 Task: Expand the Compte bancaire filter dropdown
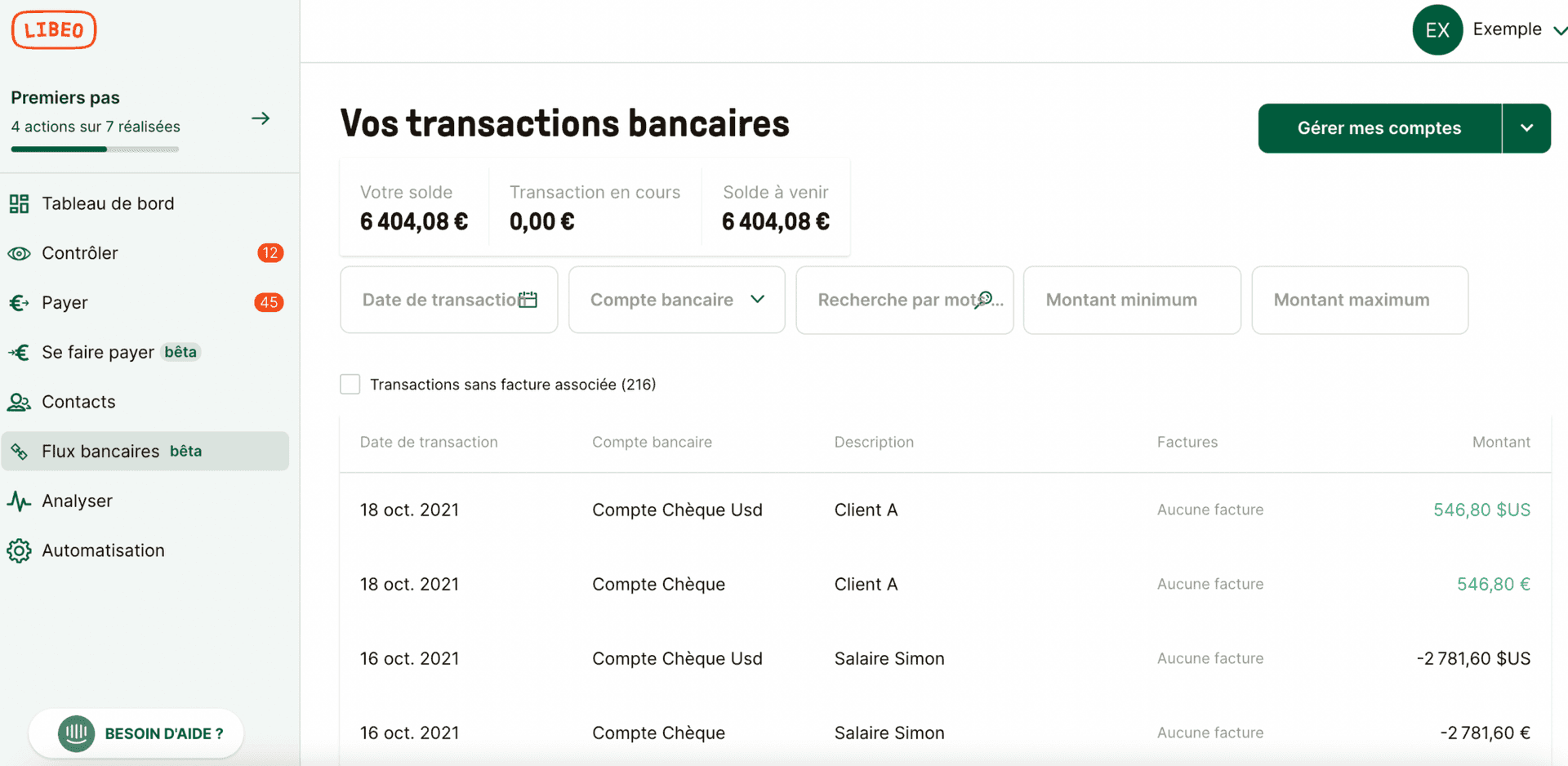tap(675, 300)
